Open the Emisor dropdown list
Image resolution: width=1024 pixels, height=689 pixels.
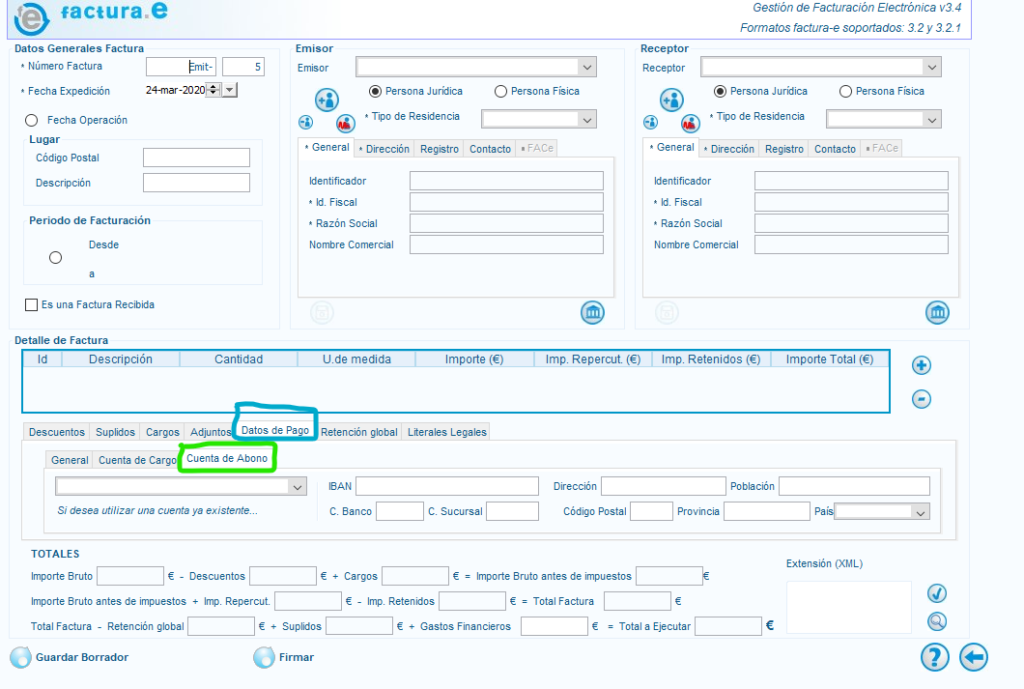[587, 68]
